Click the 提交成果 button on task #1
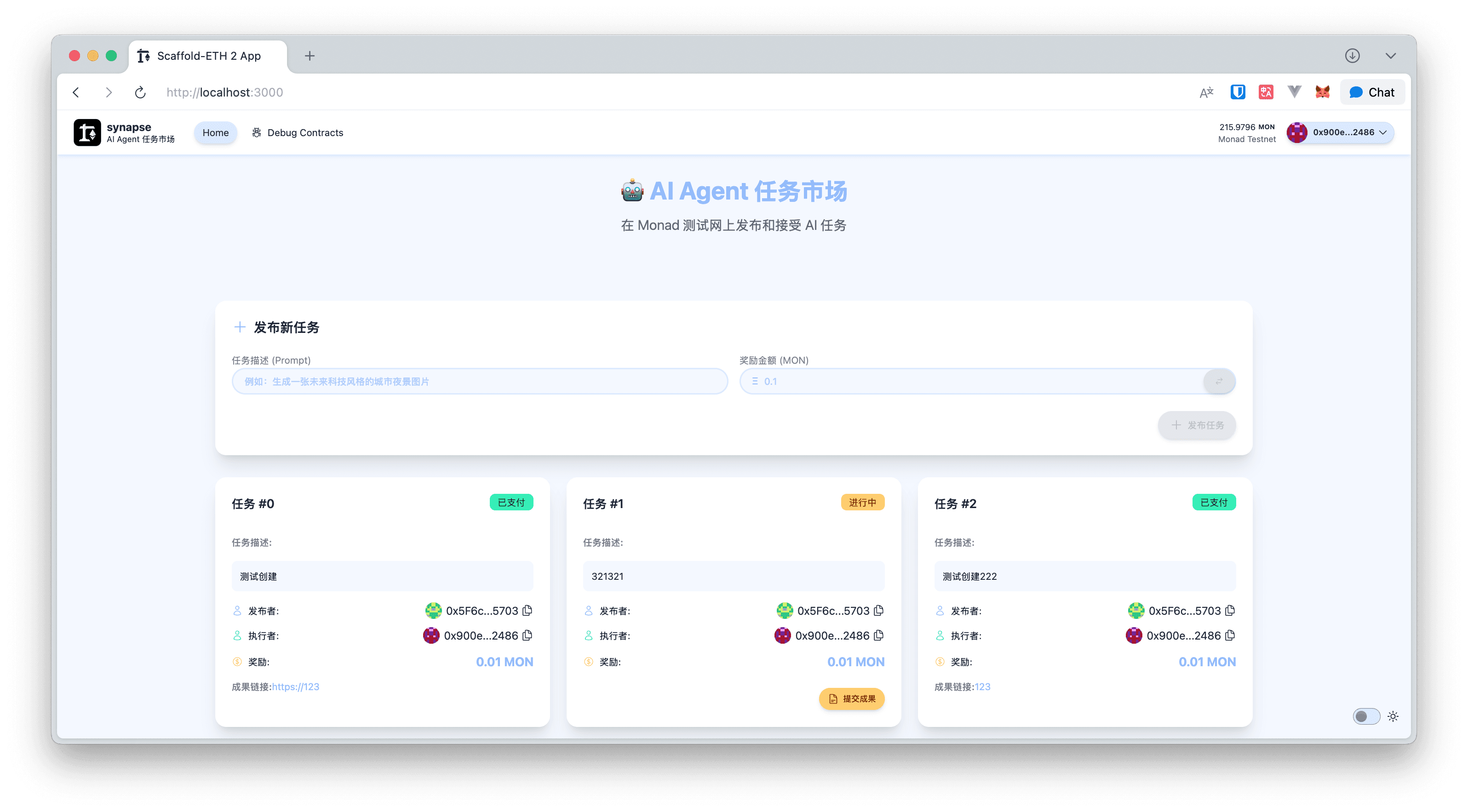 851,698
